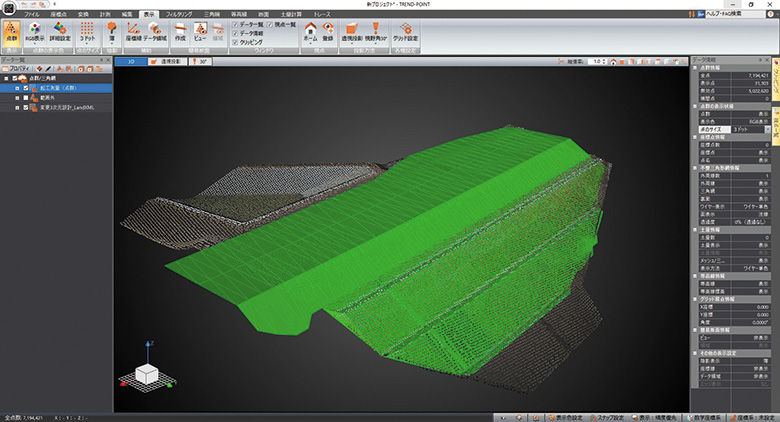Collapse the 土量情報 section
The image size is (780, 422).
click(695, 230)
